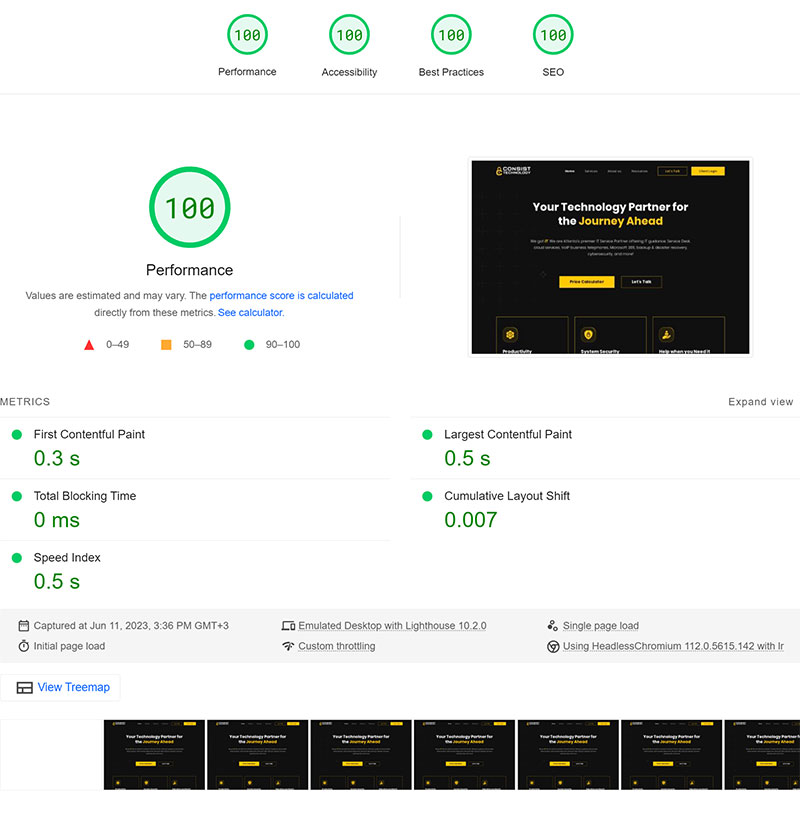Image resolution: width=800 pixels, height=830 pixels.
Task: Click green dot next to Speed Index
Action: [17, 557]
